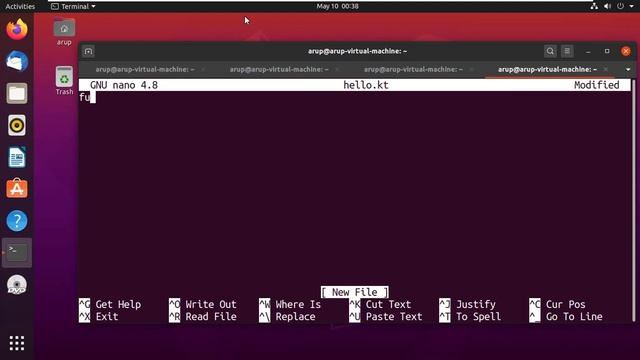Click the [ New File ] status message

tap(355, 292)
